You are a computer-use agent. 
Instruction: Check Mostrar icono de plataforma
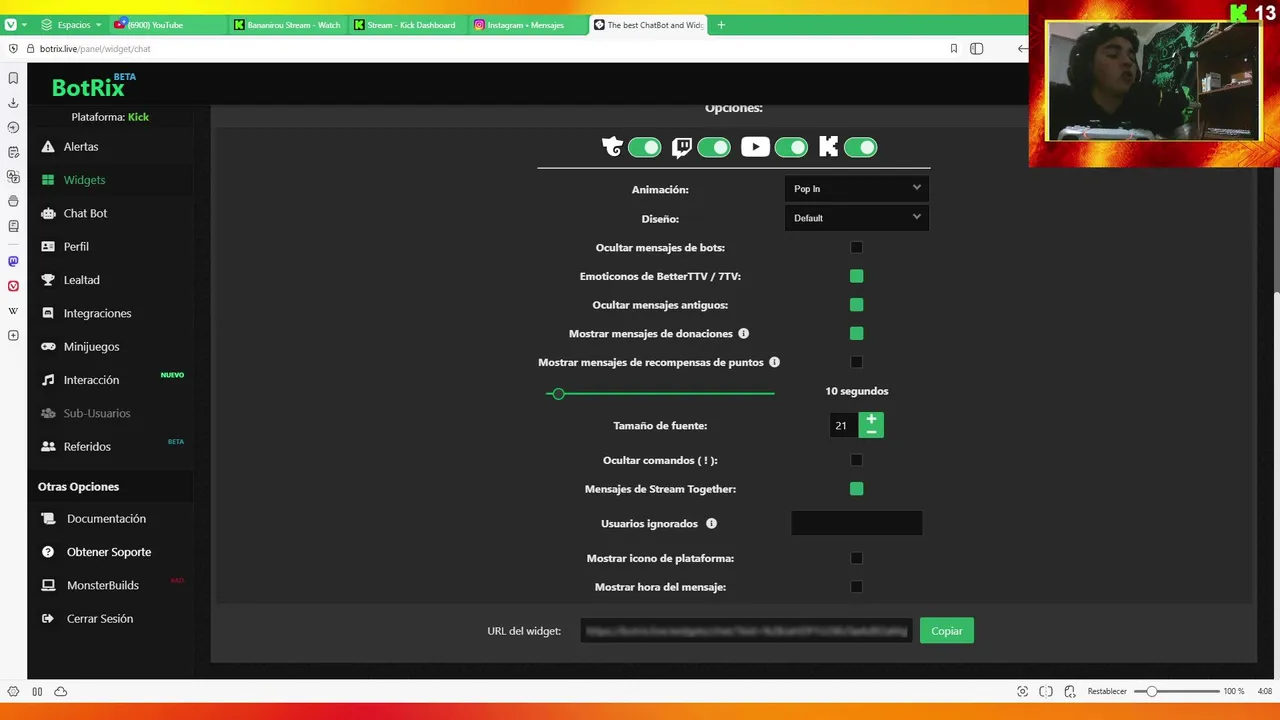[x=856, y=558]
